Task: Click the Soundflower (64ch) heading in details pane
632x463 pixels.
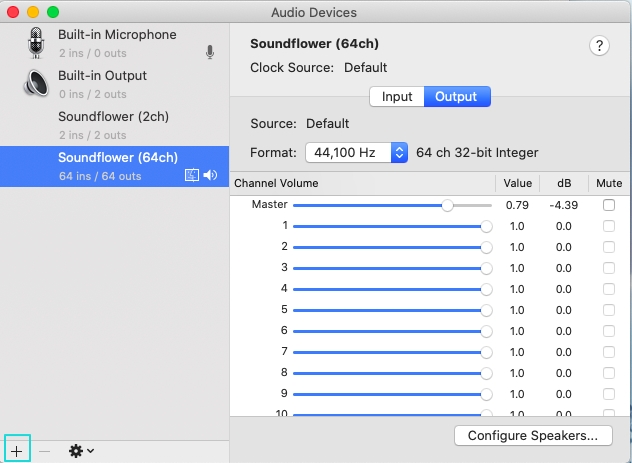Action: point(314,44)
